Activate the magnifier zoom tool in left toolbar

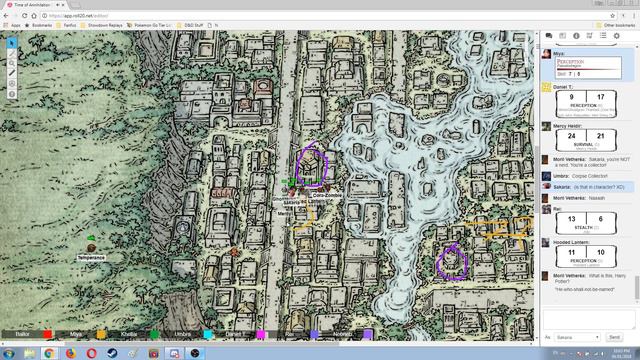[12, 63]
